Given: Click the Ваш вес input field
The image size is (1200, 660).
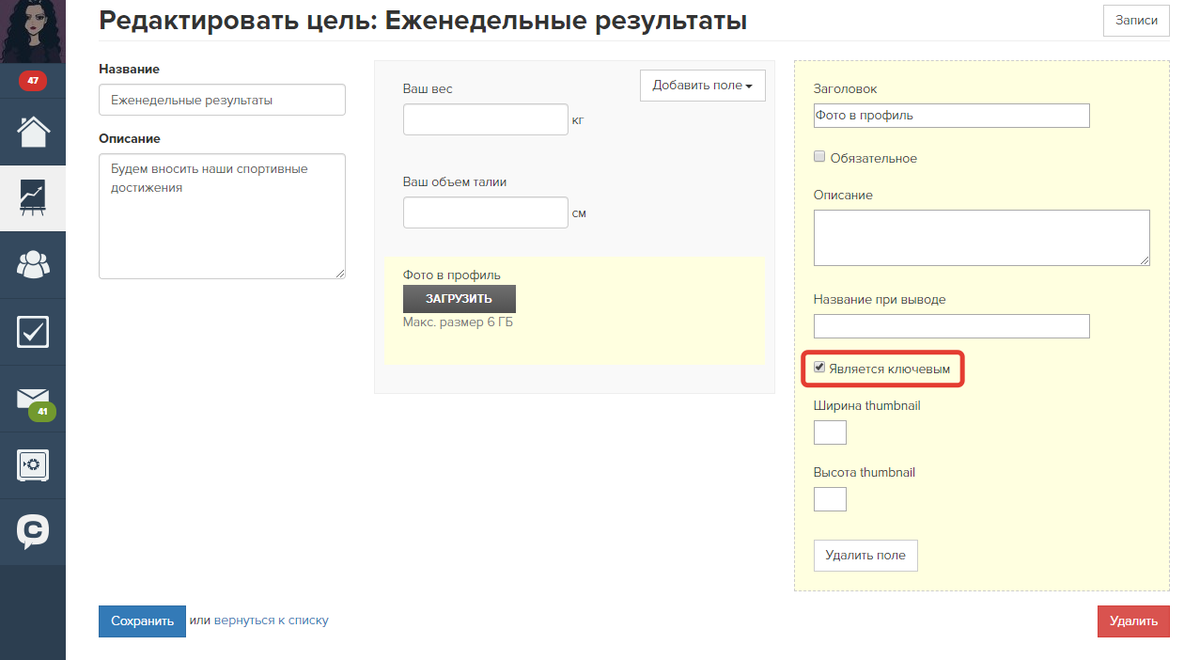Looking at the screenshot, I should [x=485, y=119].
